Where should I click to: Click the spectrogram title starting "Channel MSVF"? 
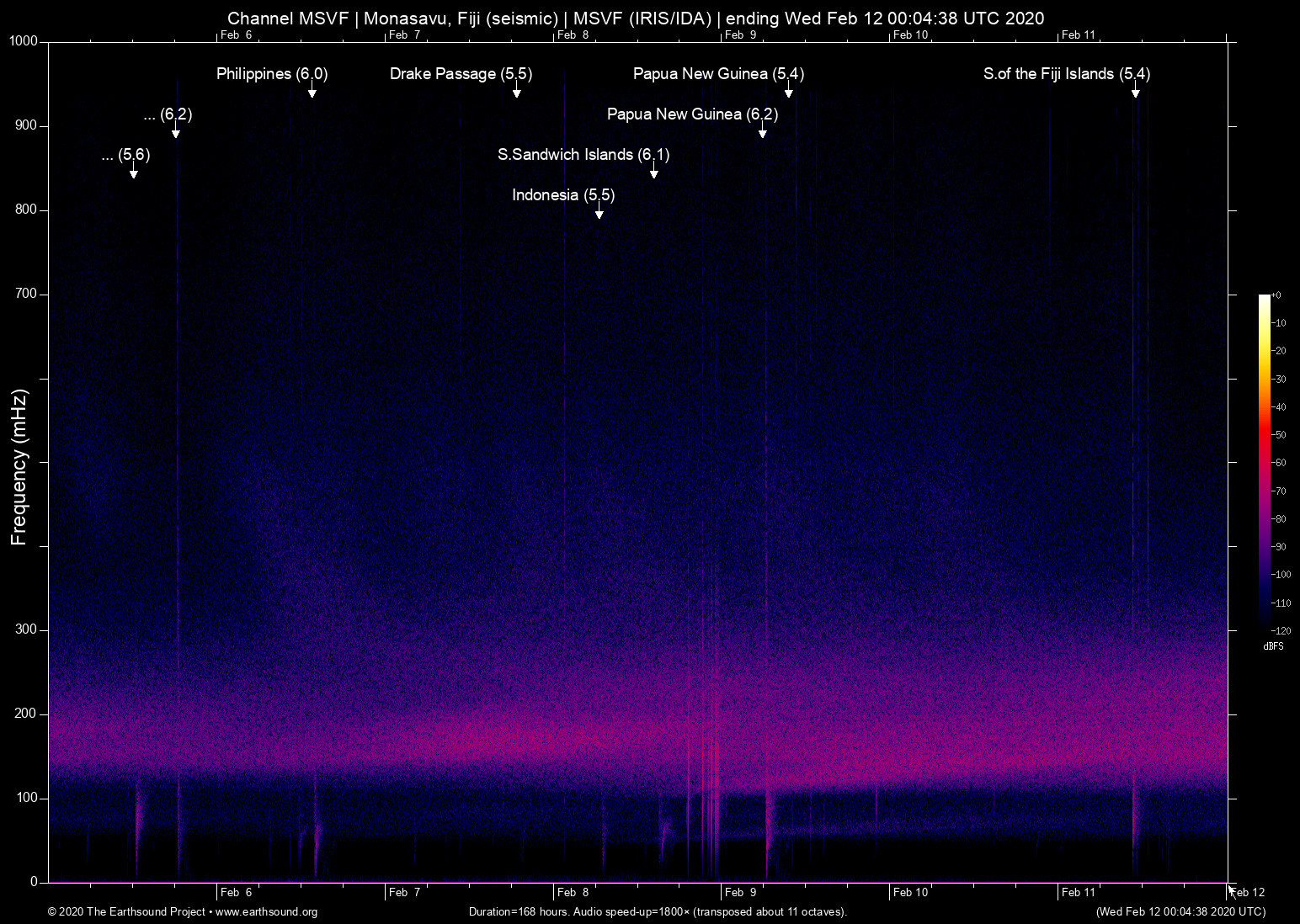pyautogui.click(x=636, y=19)
